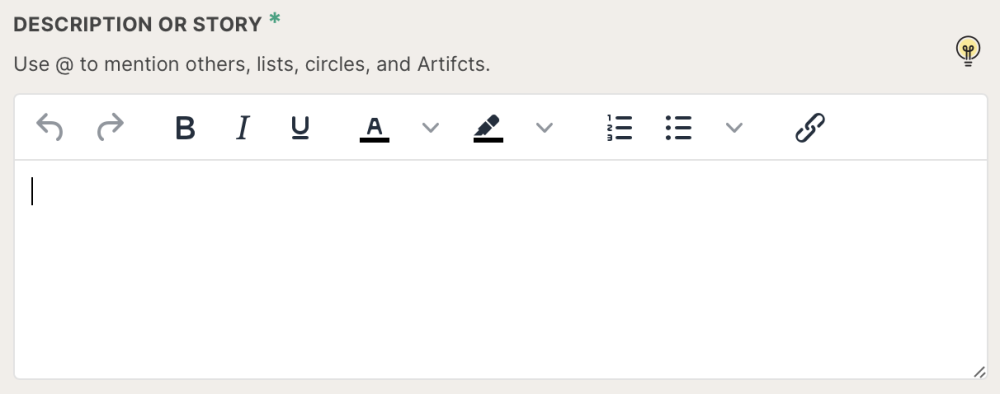Toggle bold formatting
Viewport: 1000px width, 394px height.
[185, 128]
